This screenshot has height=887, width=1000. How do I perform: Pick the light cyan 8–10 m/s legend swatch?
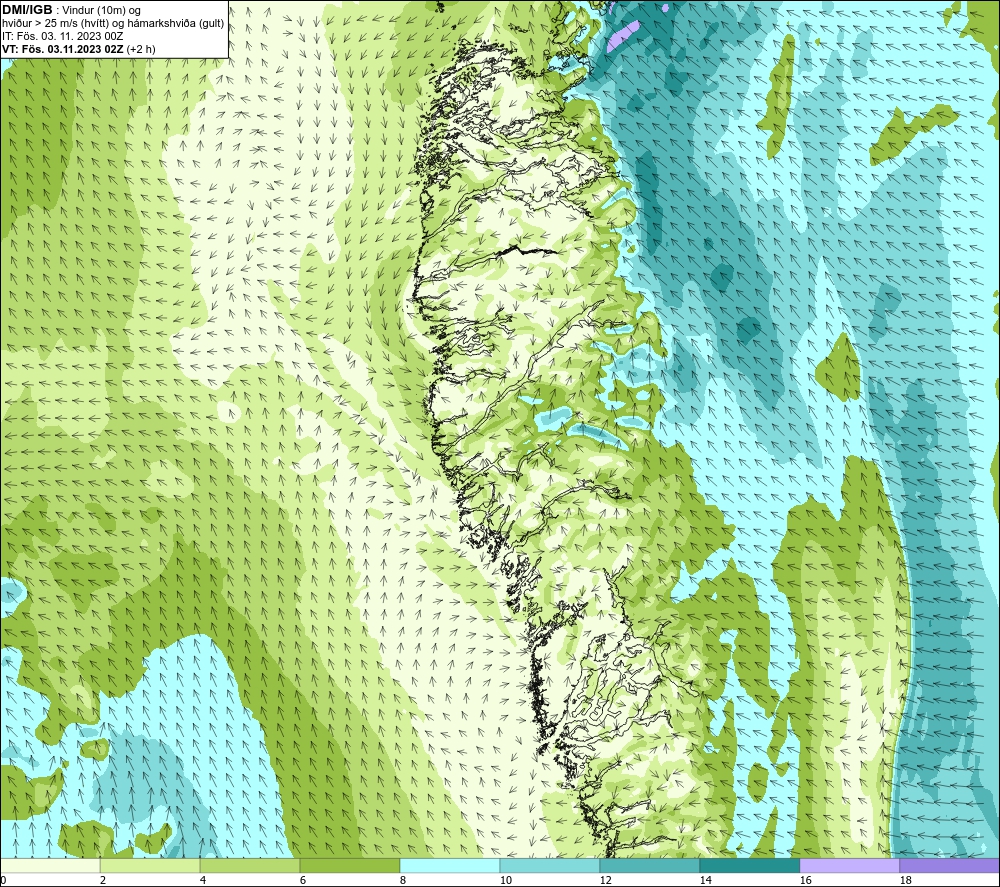coord(450,865)
